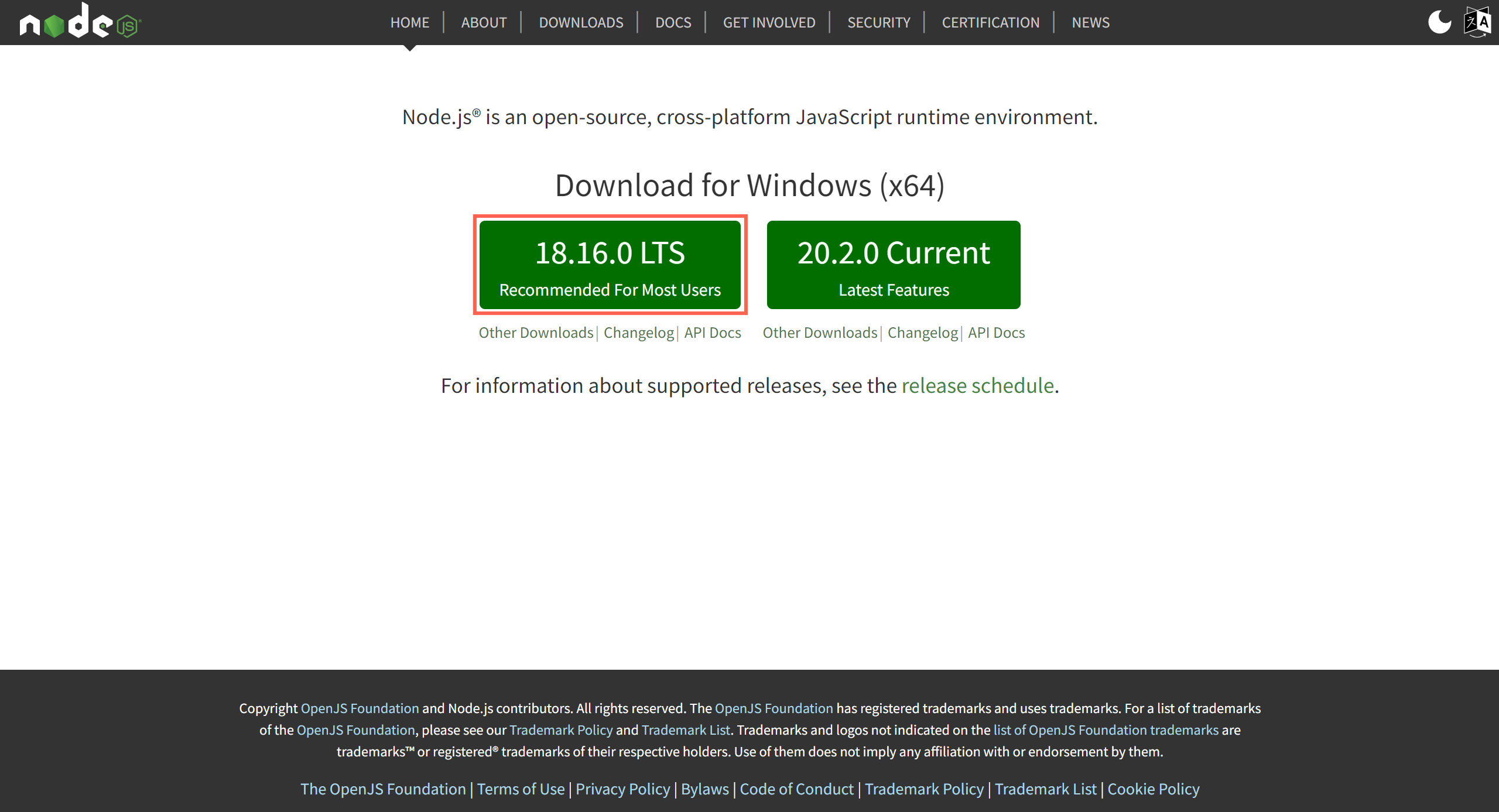1499x812 pixels.
Task: Open the Trademark Policy footer link
Action: coord(925,789)
